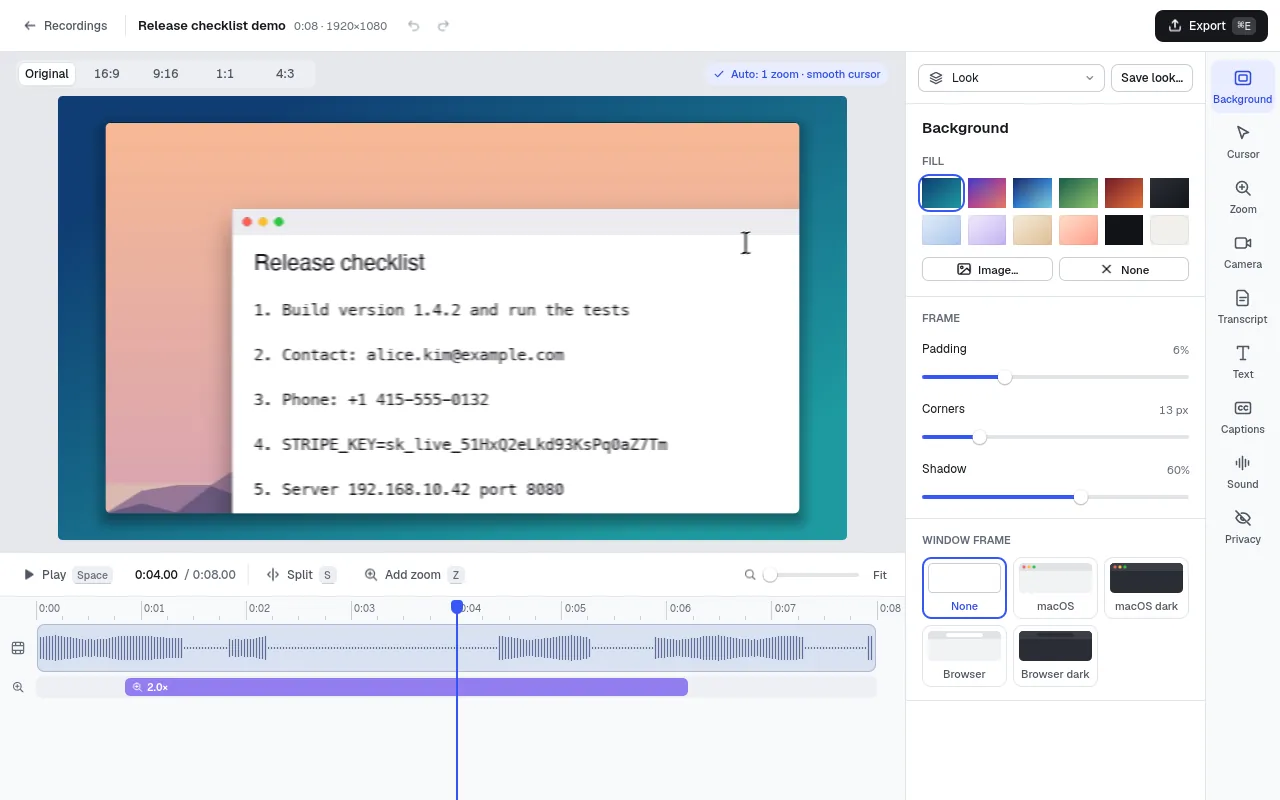Screen dimensions: 1280x800
Task: Fit the timeline to view
Action: 880,575
